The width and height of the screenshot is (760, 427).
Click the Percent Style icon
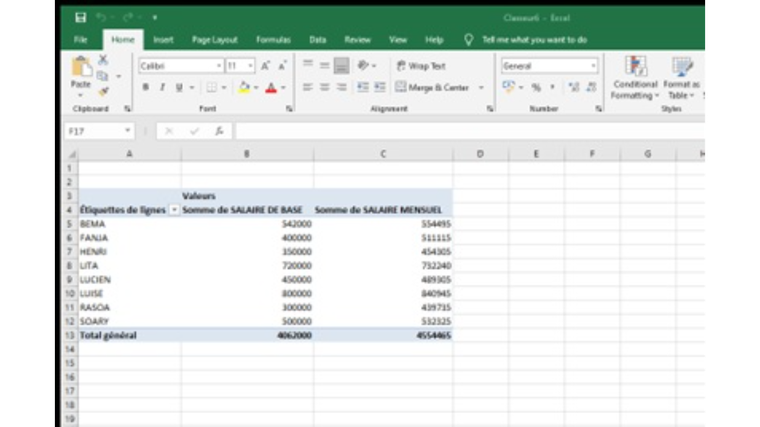coord(536,88)
